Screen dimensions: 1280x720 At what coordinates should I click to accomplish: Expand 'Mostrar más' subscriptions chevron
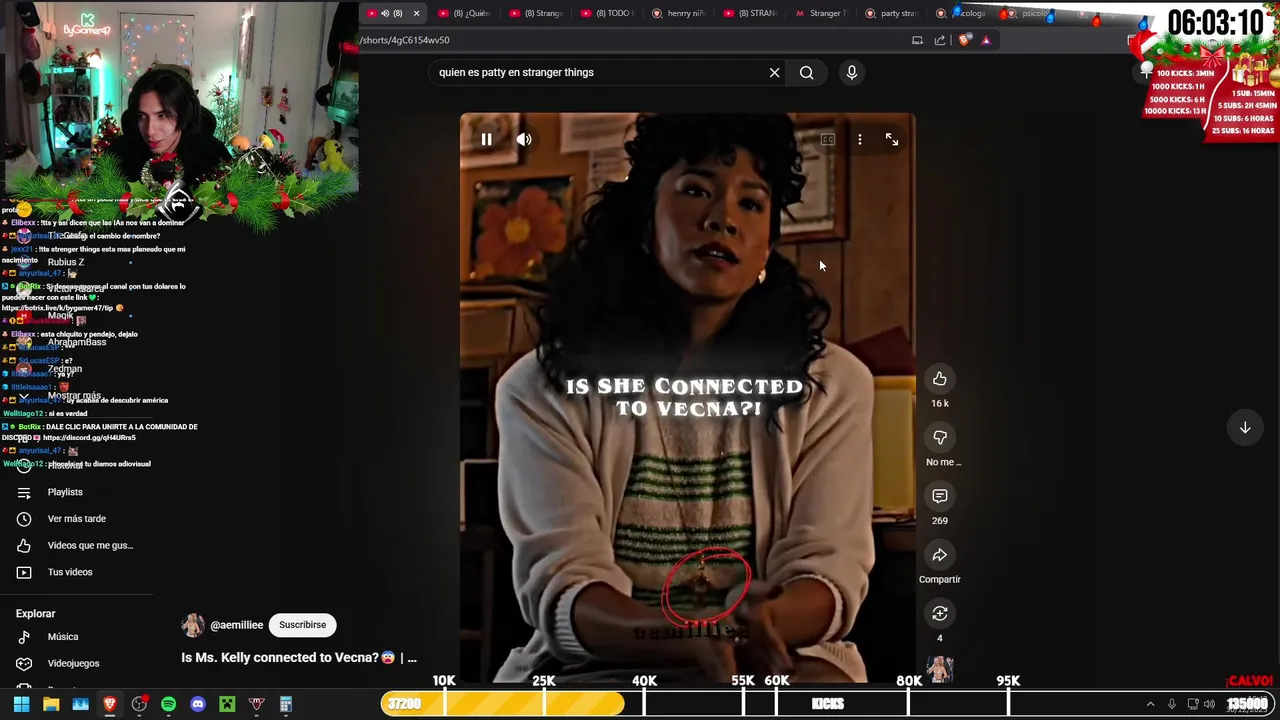(x=24, y=396)
